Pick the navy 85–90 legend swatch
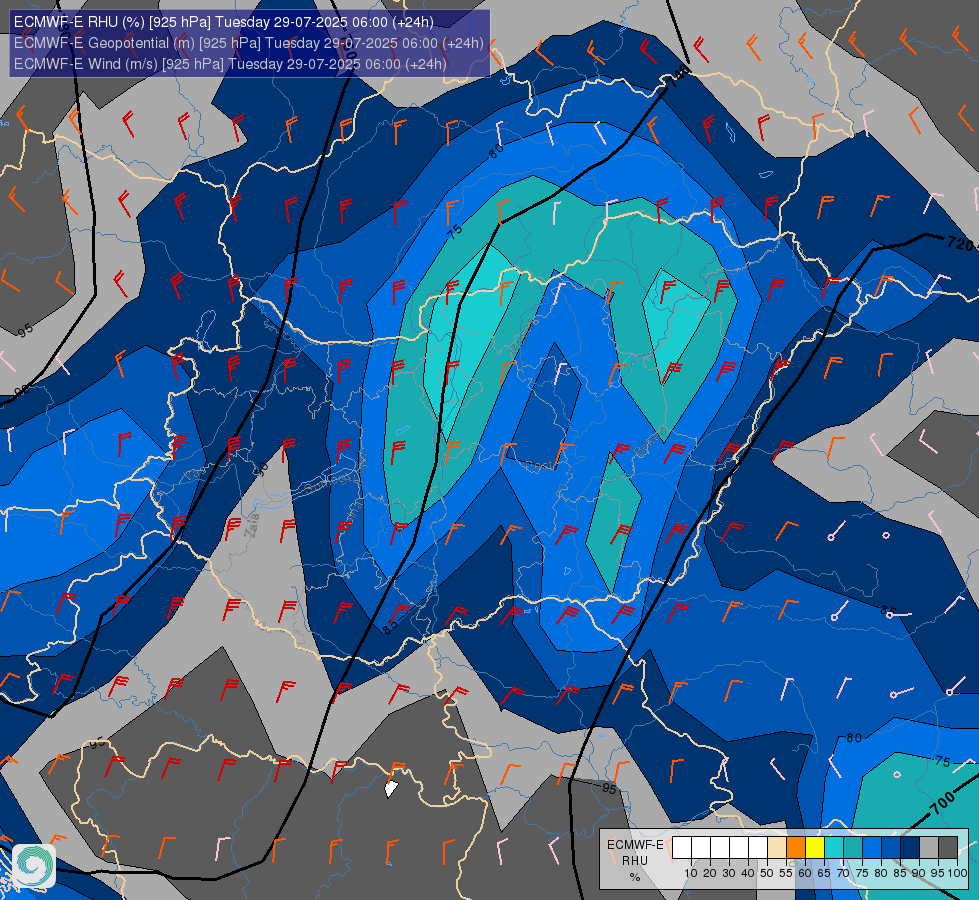This screenshot has width=979, height=900. coord(910,847)
